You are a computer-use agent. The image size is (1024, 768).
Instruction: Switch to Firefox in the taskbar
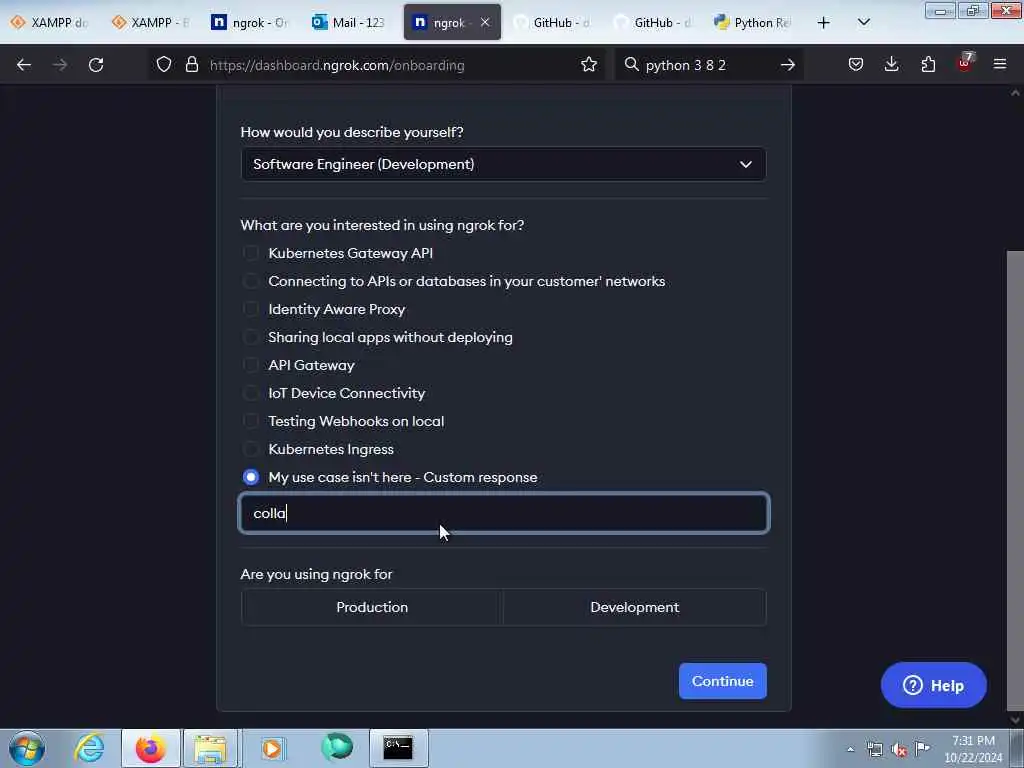coord(150,748)
